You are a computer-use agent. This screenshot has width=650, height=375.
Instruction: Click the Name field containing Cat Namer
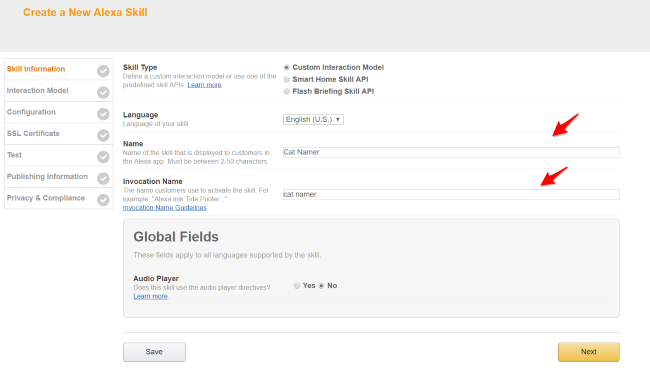pos(451,152)
